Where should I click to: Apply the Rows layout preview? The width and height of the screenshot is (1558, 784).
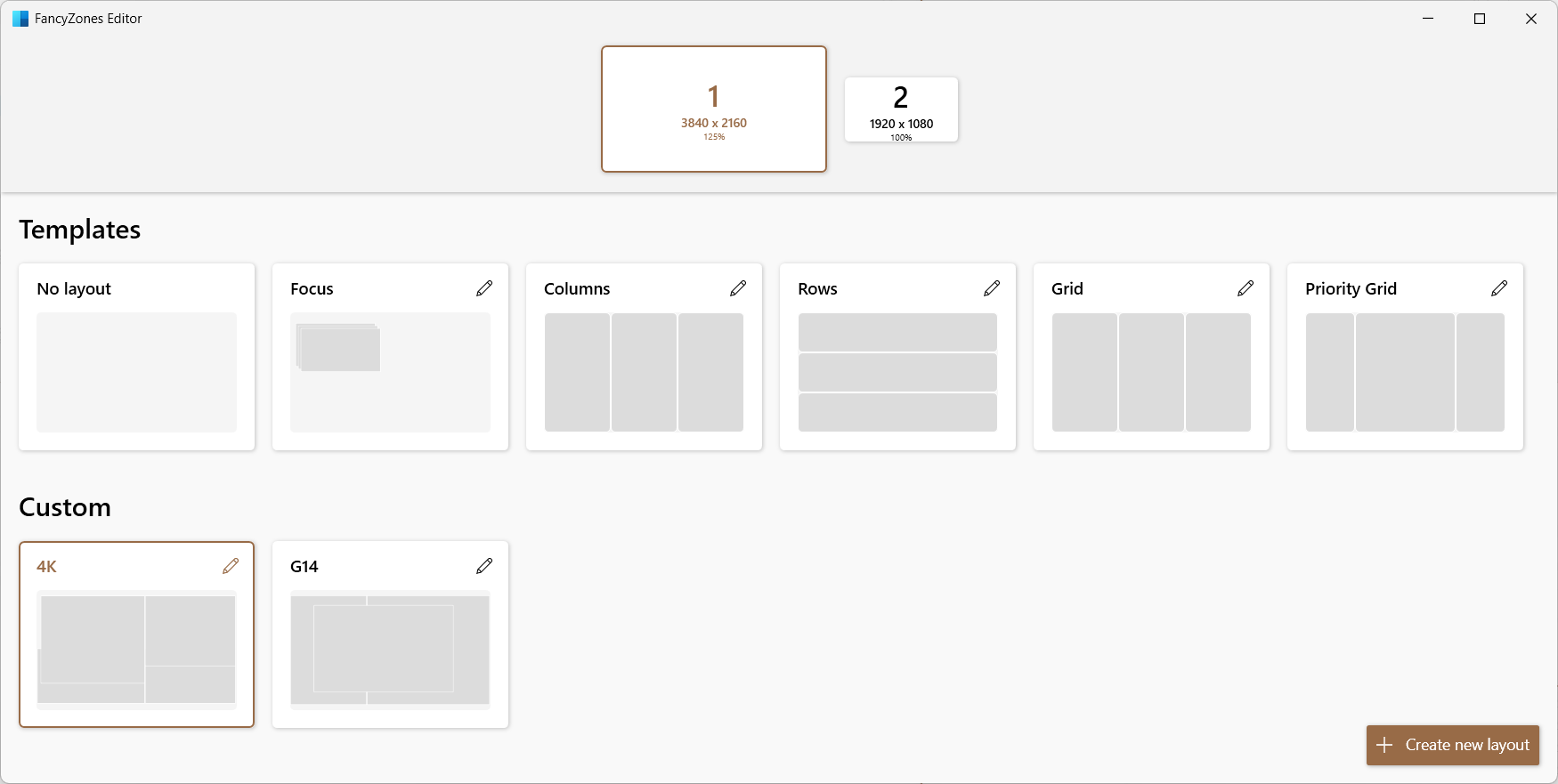click(x=897, y=372)
